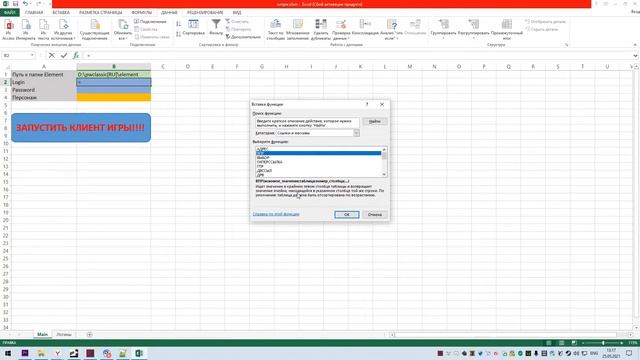The height and width of the screenshot is (360, 640).
Task: Click the Undo arrow in quick access toolbar
Action: [26, 4]
